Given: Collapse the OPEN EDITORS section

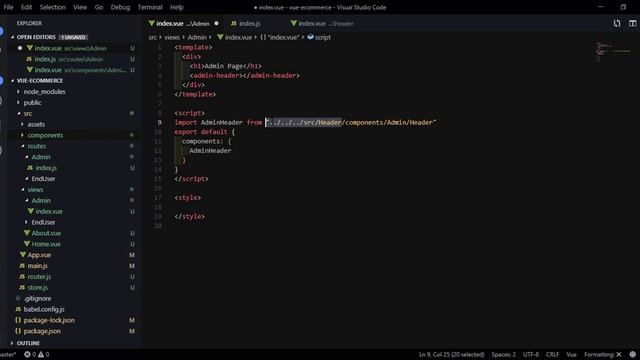Looking at the screenshot, I should pos(36,37).
